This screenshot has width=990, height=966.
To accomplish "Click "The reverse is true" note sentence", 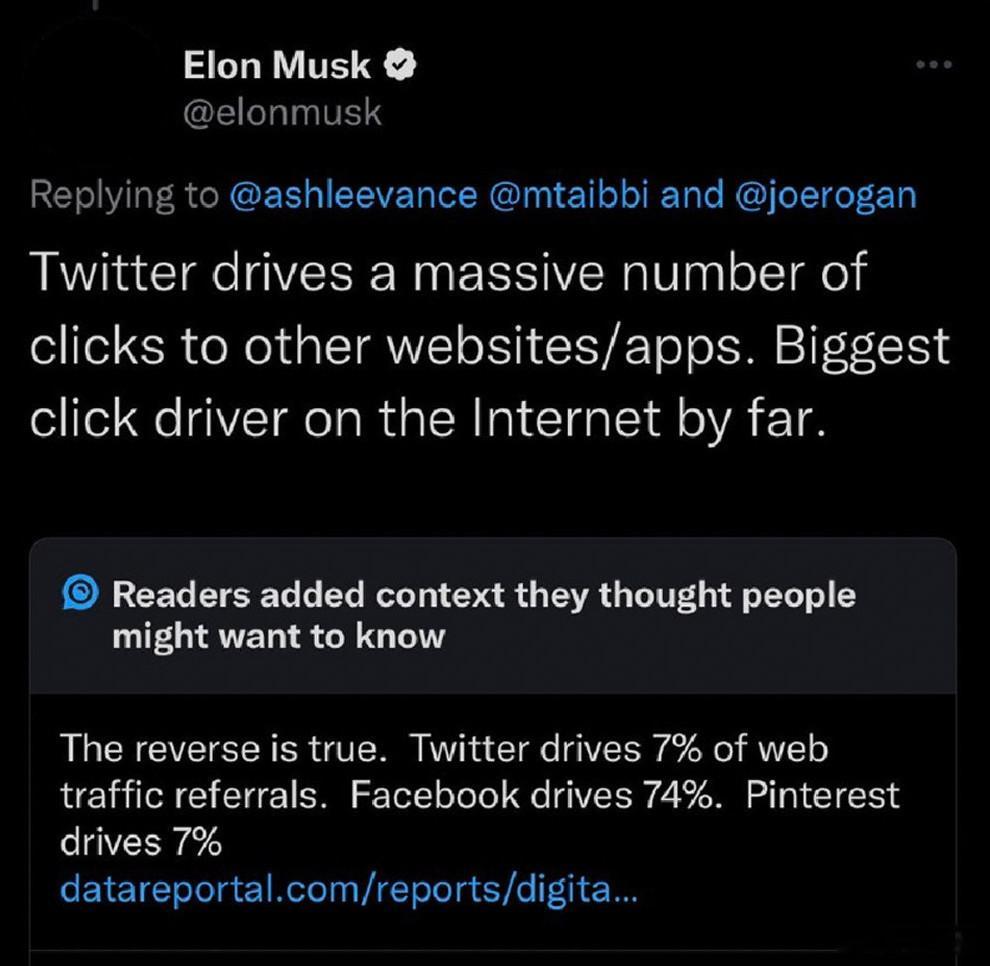I will tap(224, 749).
